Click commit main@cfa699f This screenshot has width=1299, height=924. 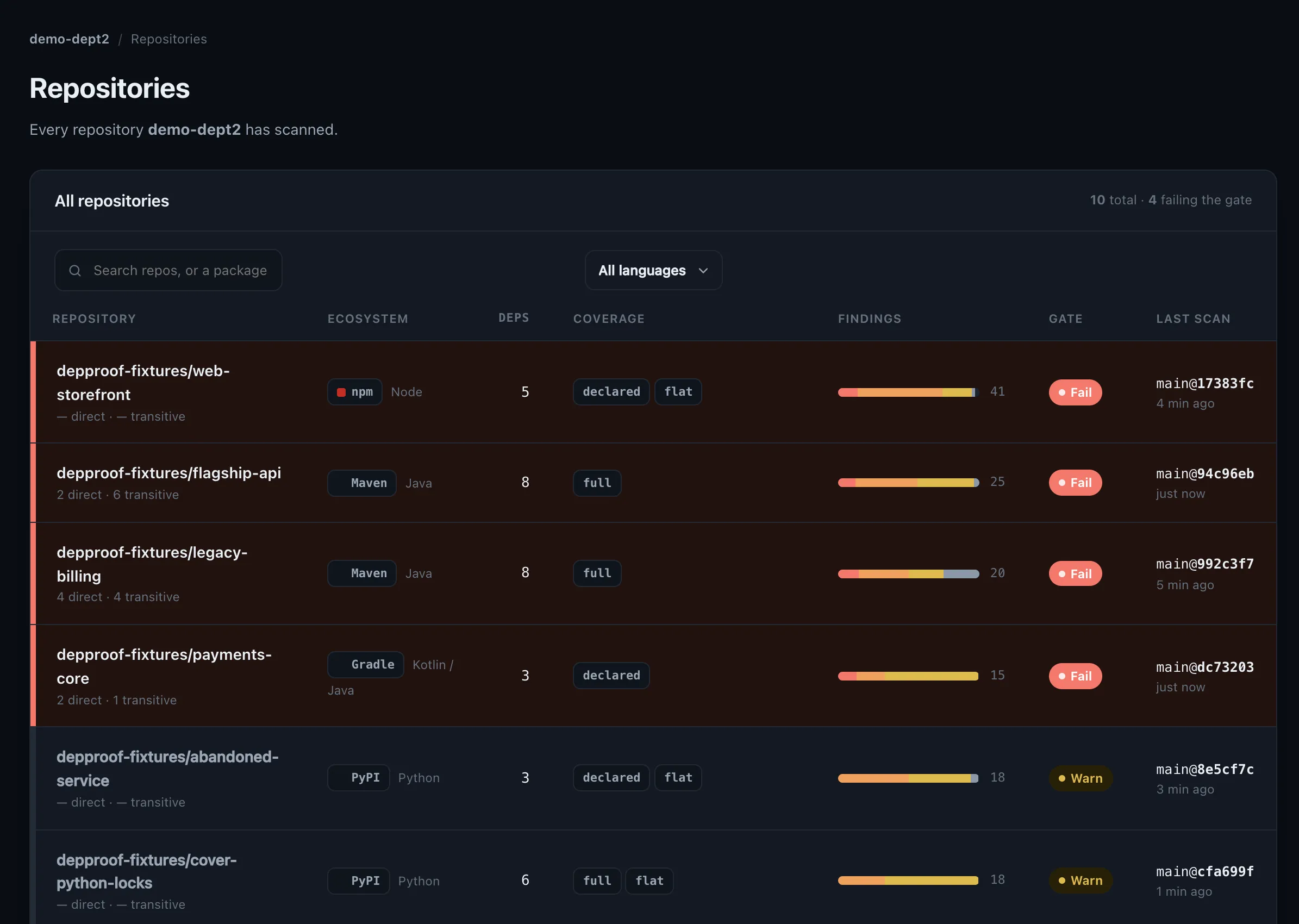pyautogui.click(x=1205, y=871)
